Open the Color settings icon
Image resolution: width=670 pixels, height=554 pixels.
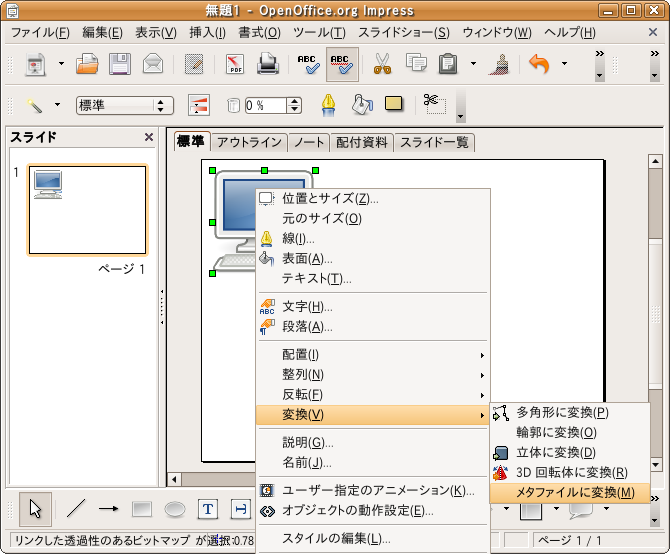pyautogui.click(x=199, y=106)
